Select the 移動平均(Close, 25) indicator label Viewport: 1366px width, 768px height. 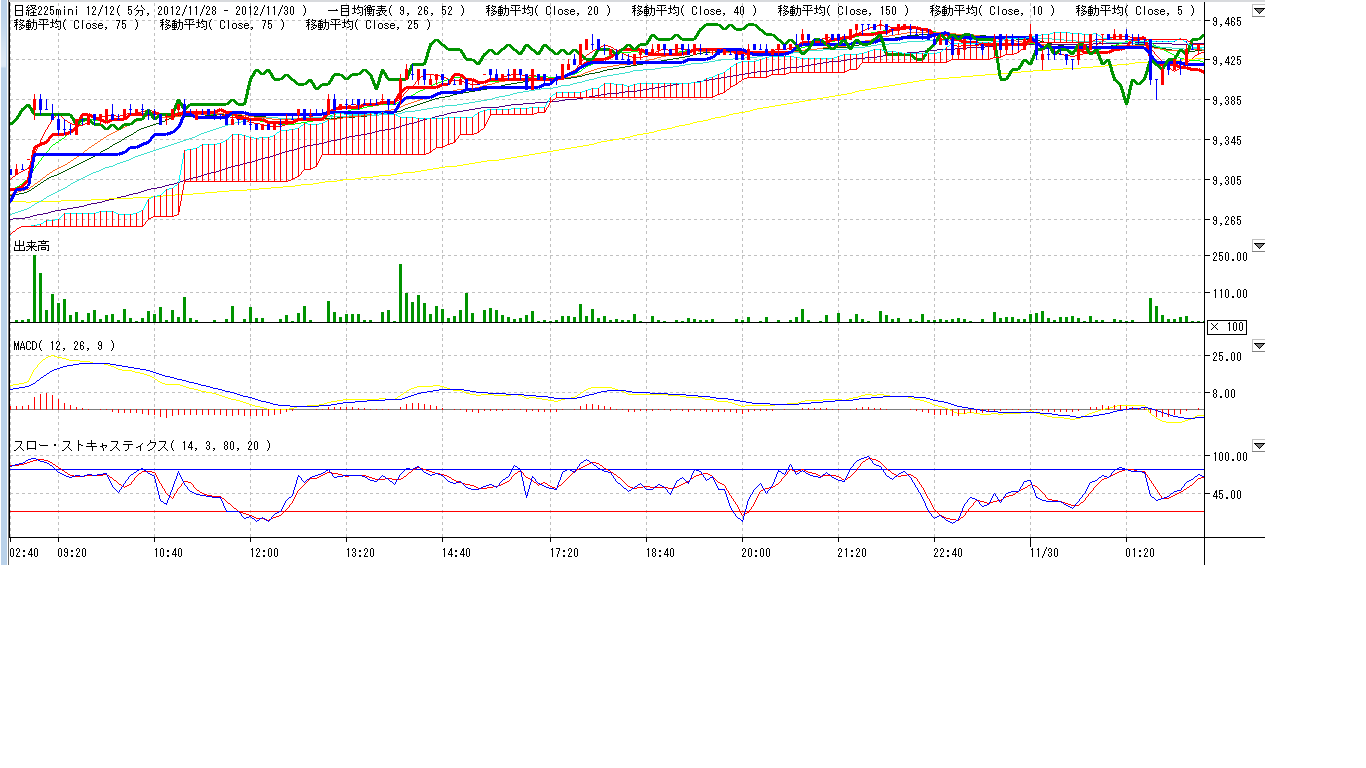click(x=367, y=23)
